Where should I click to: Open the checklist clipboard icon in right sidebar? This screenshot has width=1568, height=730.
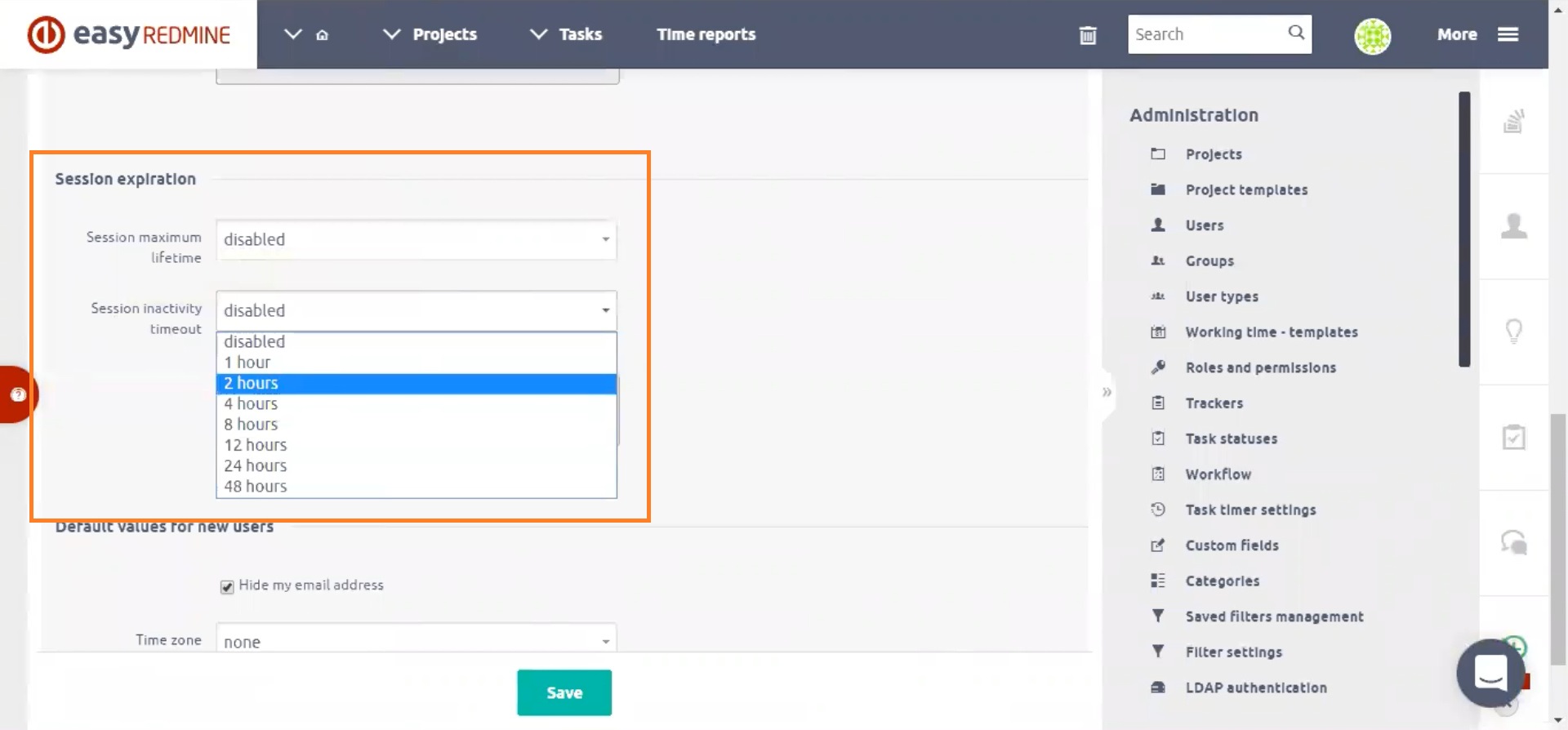1513,437
